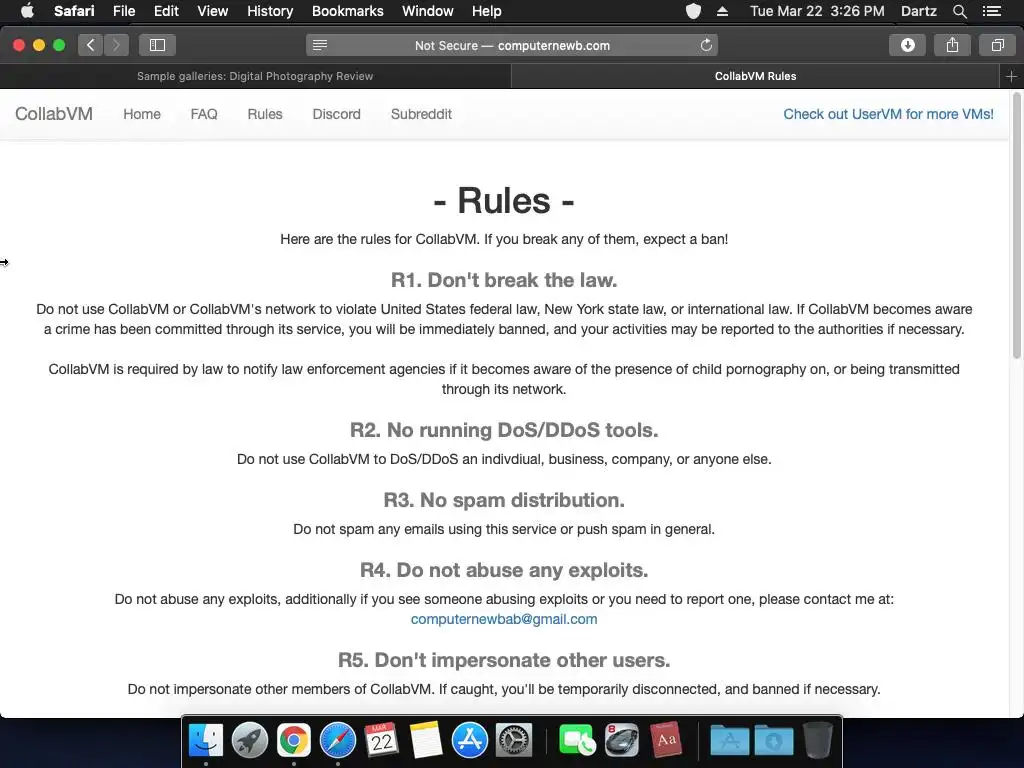
Task: Open the Rules nav link
Action: click(x=264, y=114)
